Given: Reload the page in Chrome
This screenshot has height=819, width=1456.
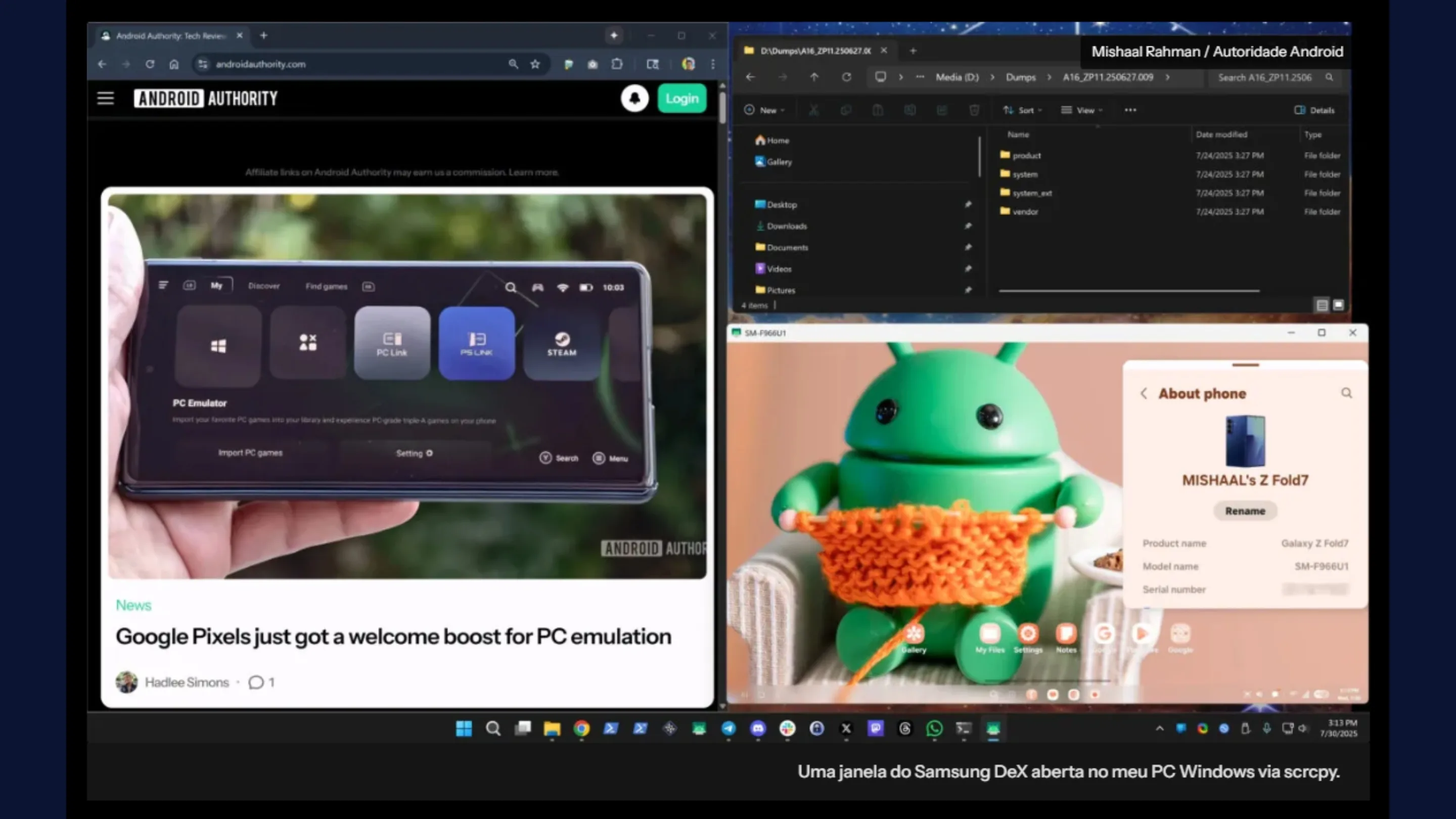Looking at the screenshot, I should [x=150, y=64].
